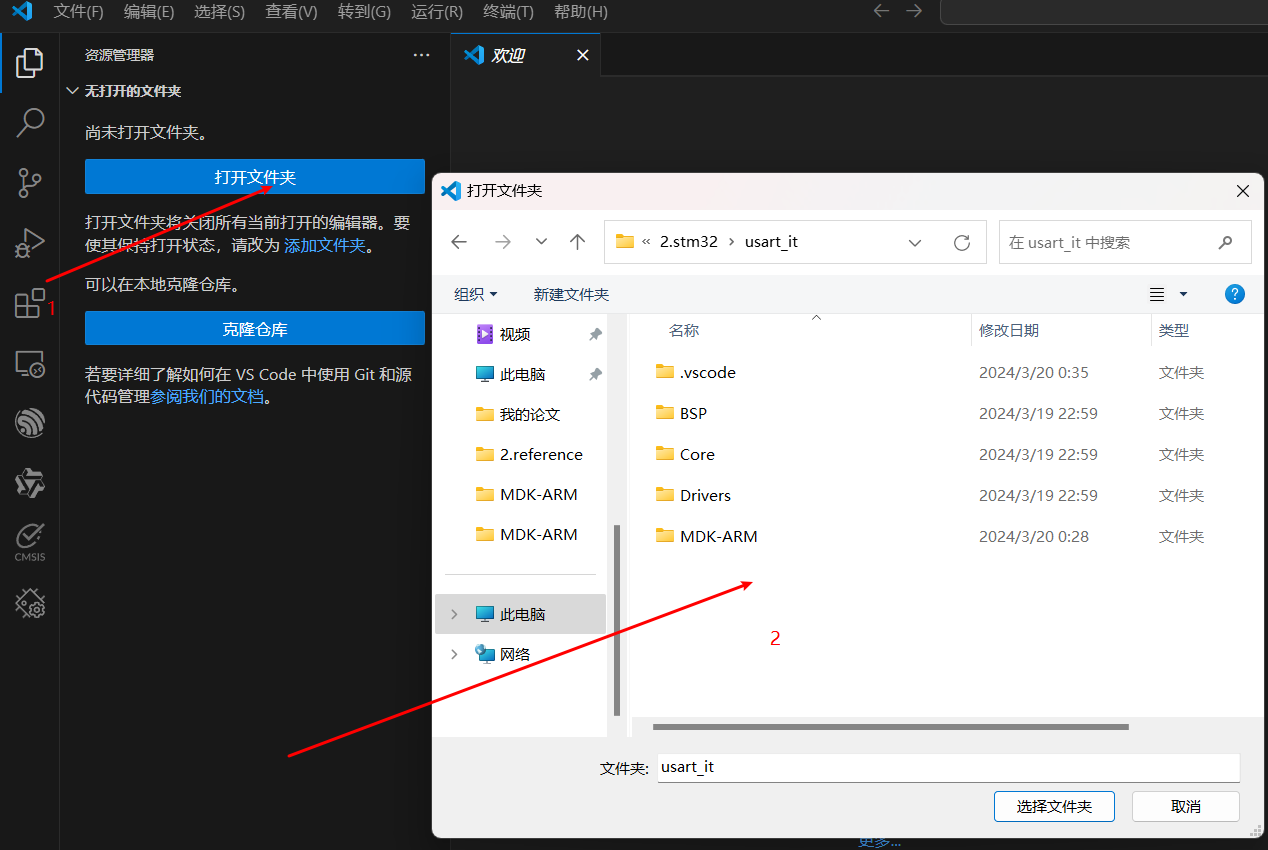Open the Extensions view
Viewport: 1268px width, 850px height.
pyautogui.click(x=29, y=302)
